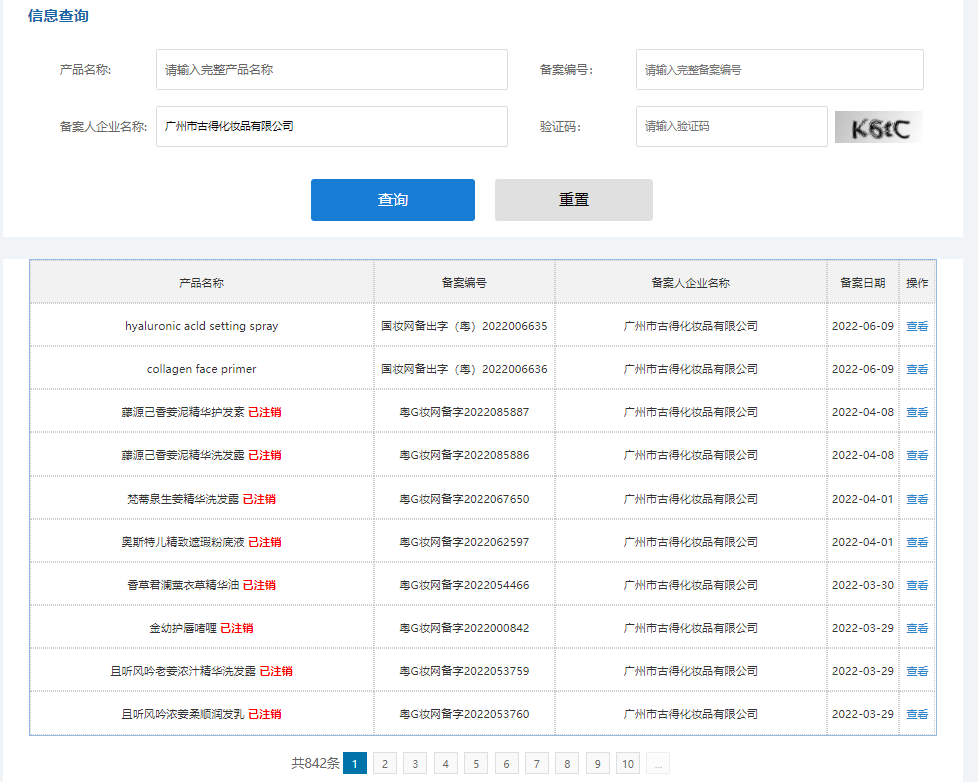The height and width of the screenshot is (782, 978).
Task: Focus the 产品名称 input field
Action: (331, 70)
